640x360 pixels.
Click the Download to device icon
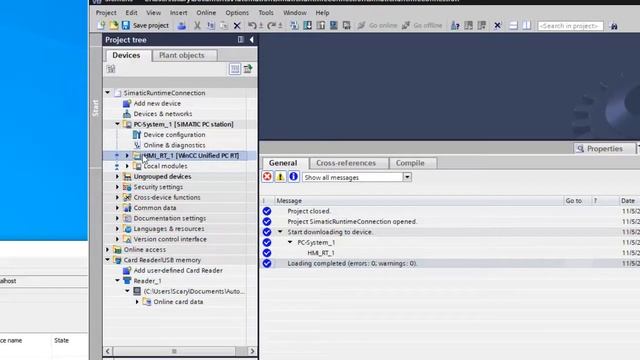click(307, 26)
